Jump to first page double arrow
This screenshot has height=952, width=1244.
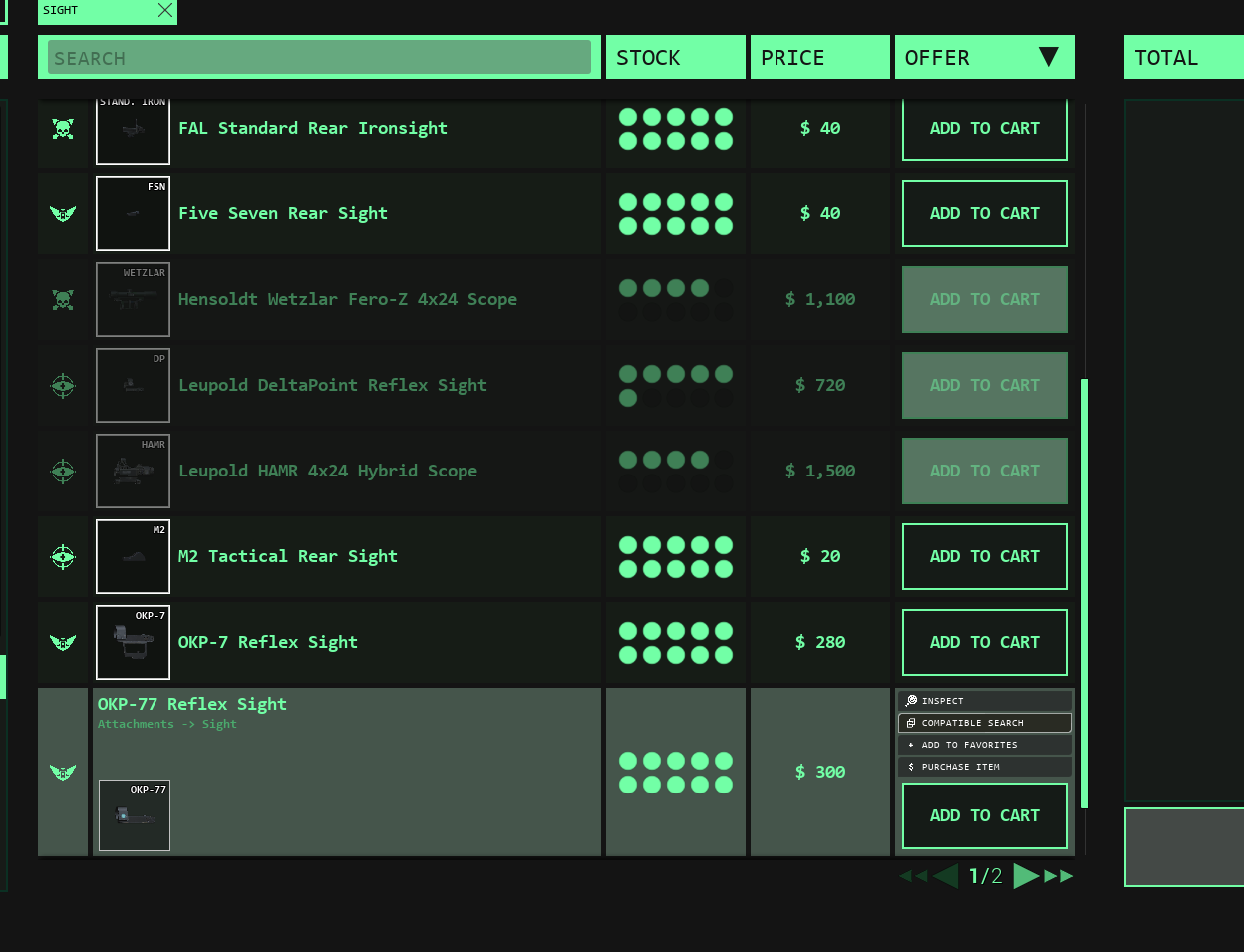[x=913, y=876]
